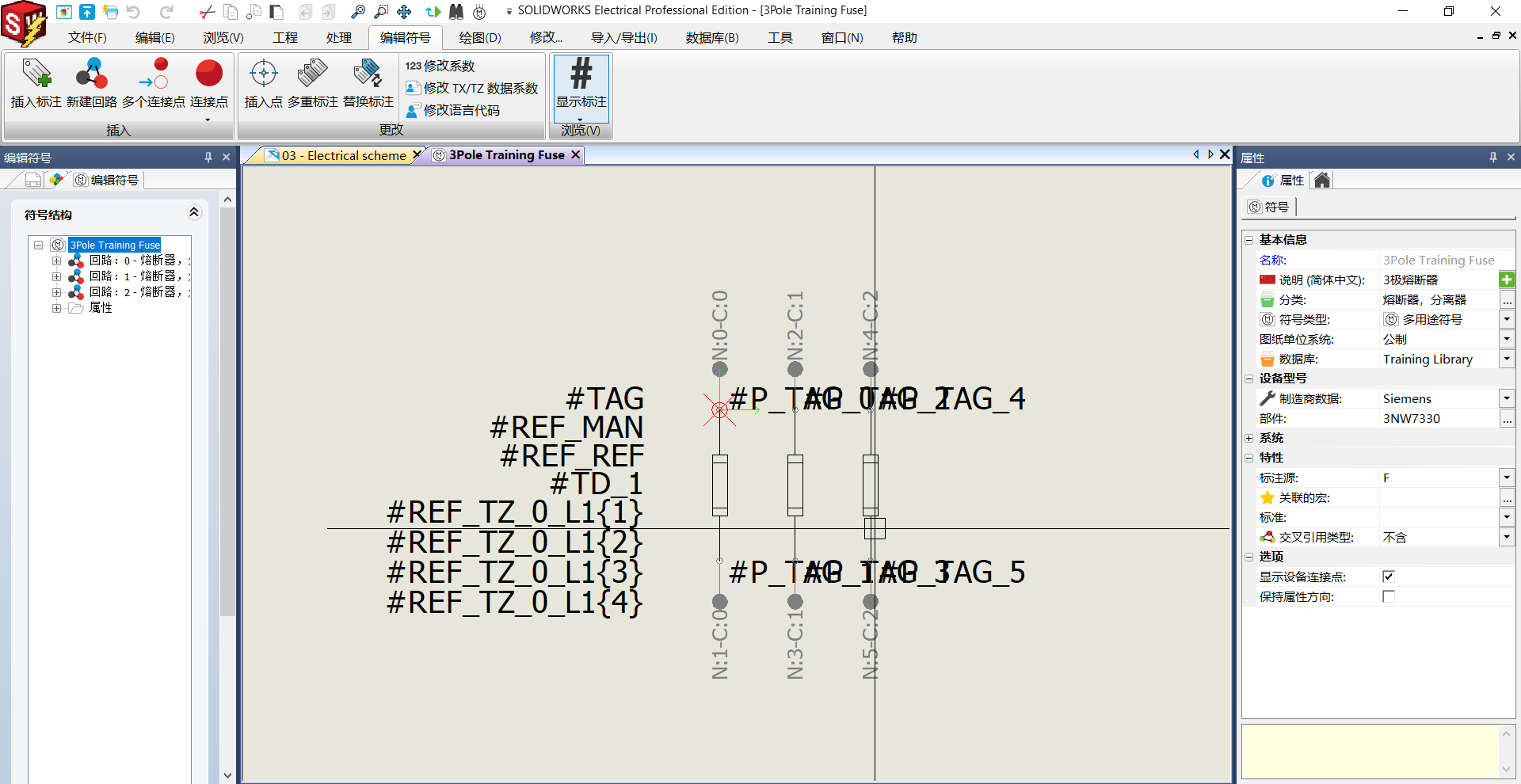Viewport: 1521px width, 784px height.
Task: Click the Pan four-arrow icon
Action: pyautogui.click(x=404, y=11)
